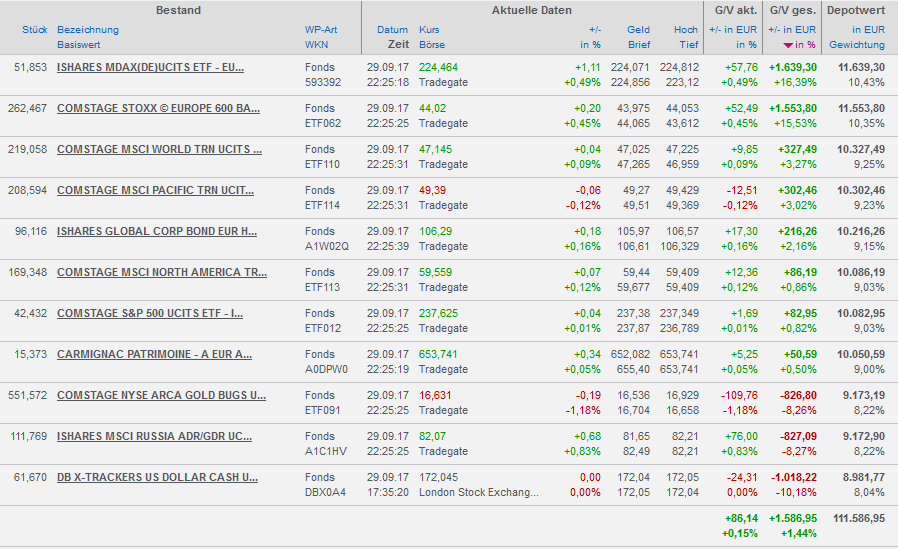This screenshot has height=549, width=898.
Task: Open ISHARES MDAX(DE) UCITS ETF link
Action: [x=150, y=67]
